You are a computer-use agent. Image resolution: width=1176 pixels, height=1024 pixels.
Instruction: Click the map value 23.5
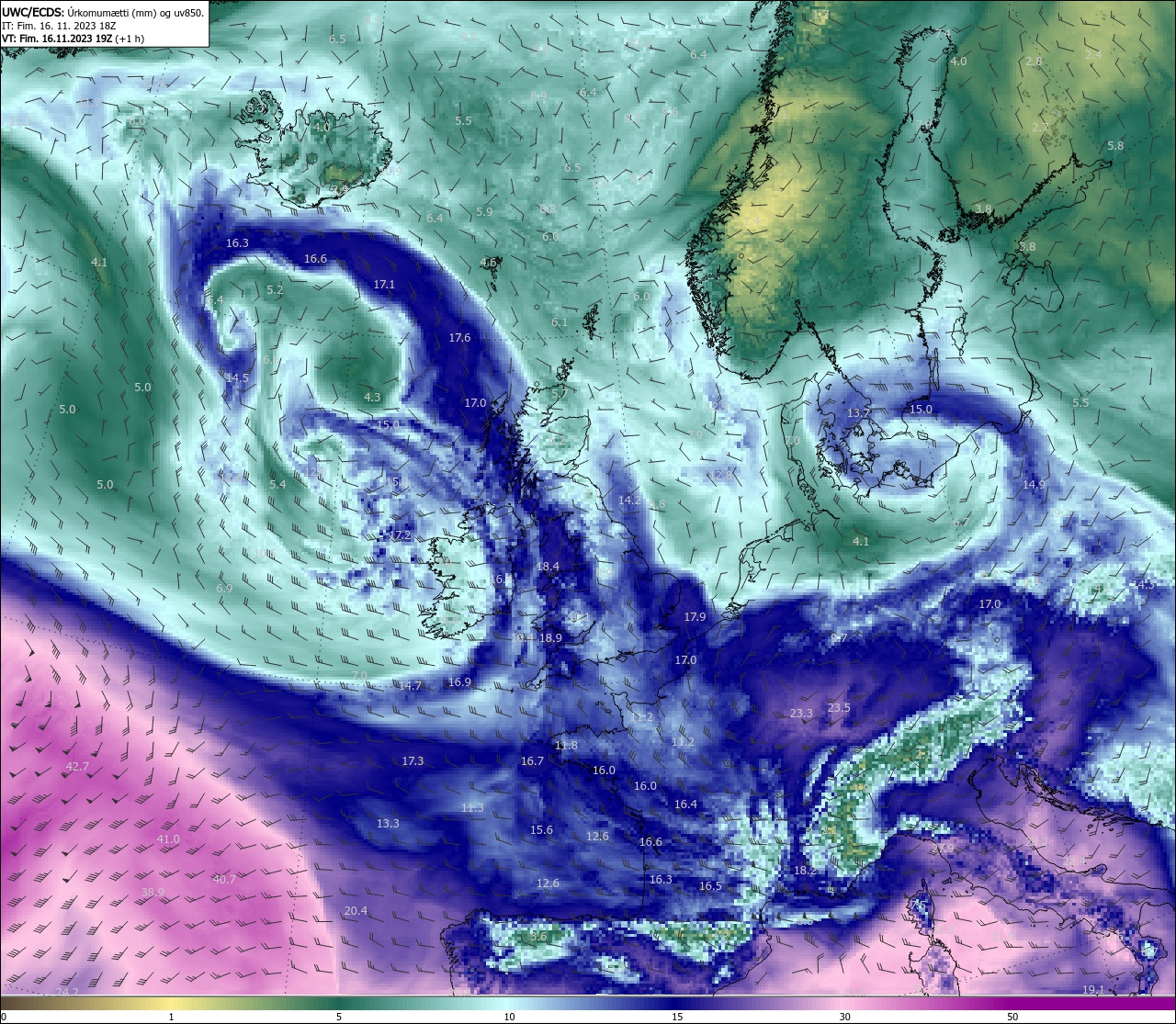click(839, 707)
